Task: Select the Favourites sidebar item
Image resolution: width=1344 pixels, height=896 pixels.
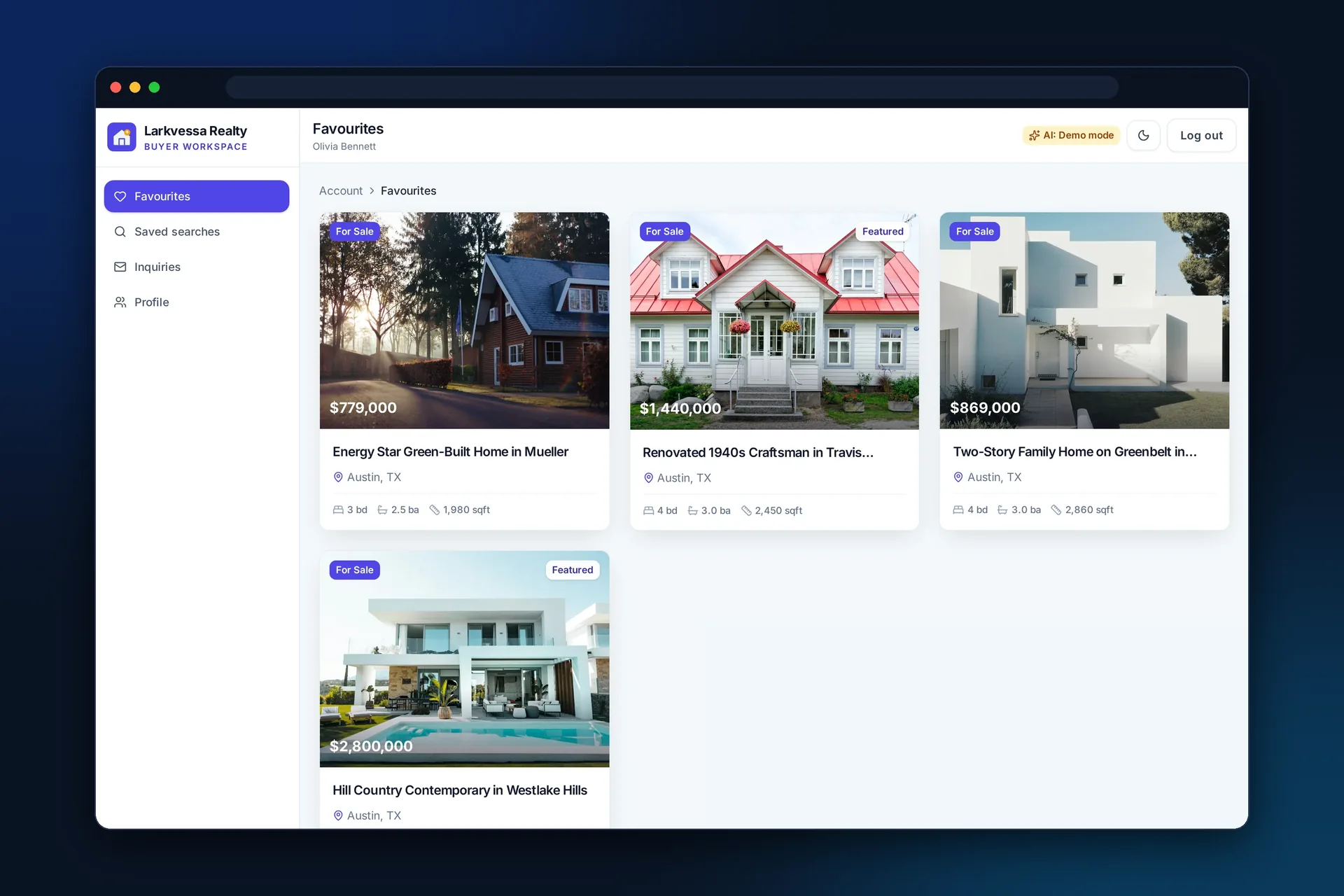Action: pos(197,197)
